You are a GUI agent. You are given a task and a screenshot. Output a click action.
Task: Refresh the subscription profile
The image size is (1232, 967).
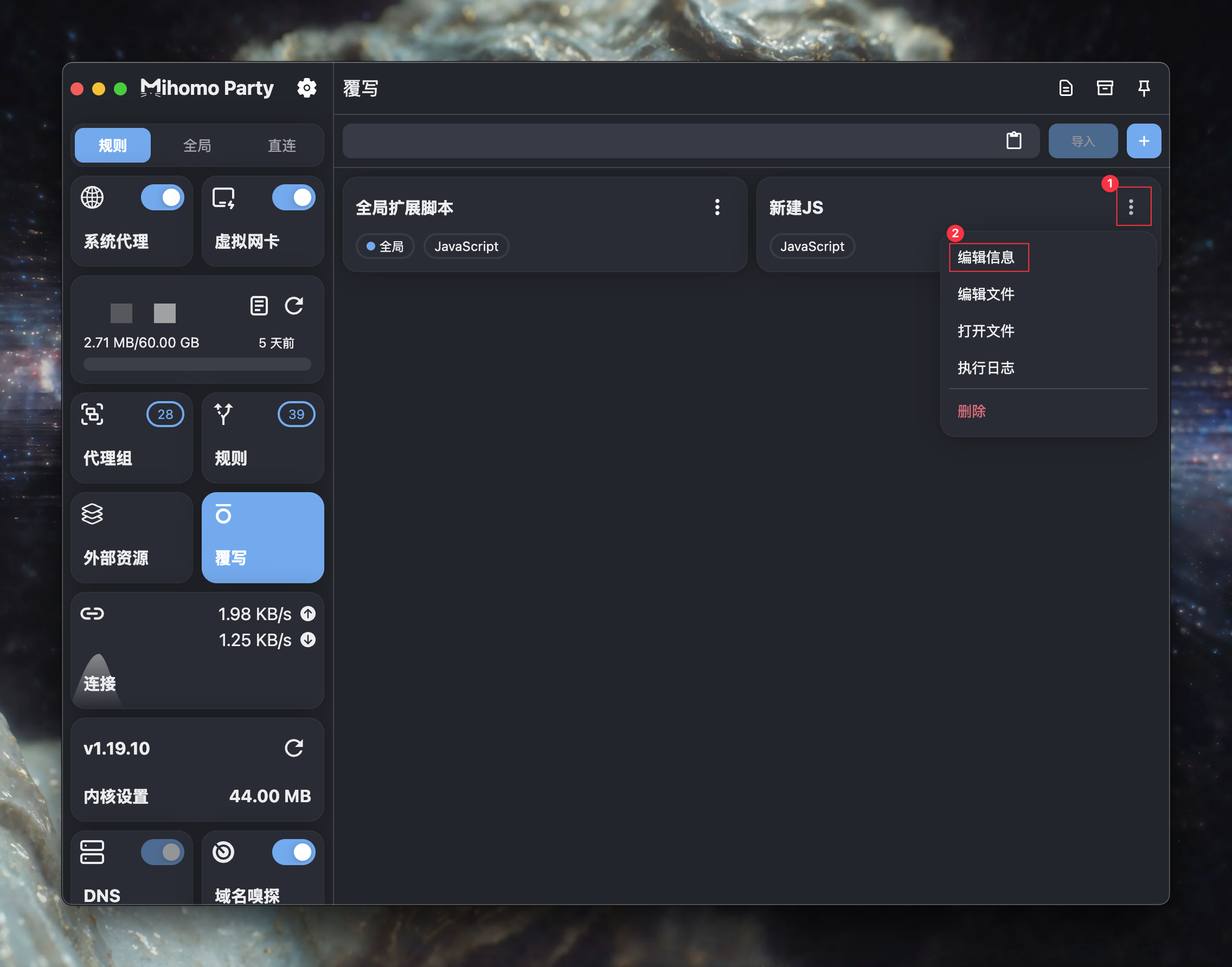tap(293, 306)
